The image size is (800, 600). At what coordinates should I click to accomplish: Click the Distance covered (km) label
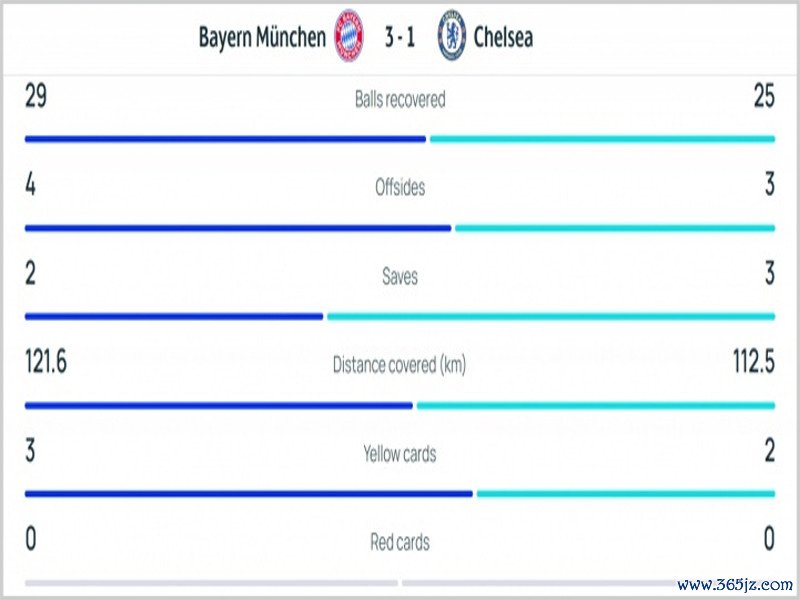coord(399,365)
